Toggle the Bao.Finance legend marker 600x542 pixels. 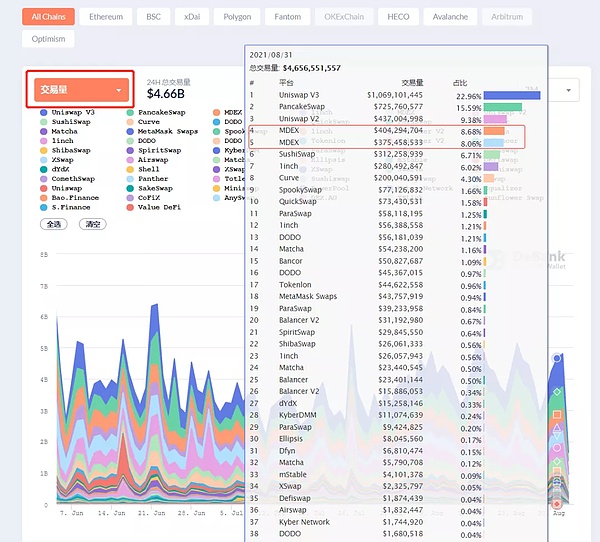[44, 197]
